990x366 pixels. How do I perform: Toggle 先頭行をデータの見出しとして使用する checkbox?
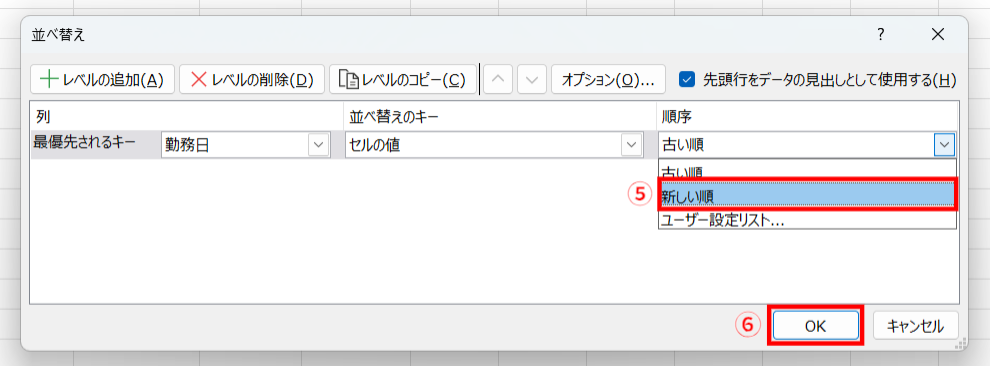click(687, 80)
